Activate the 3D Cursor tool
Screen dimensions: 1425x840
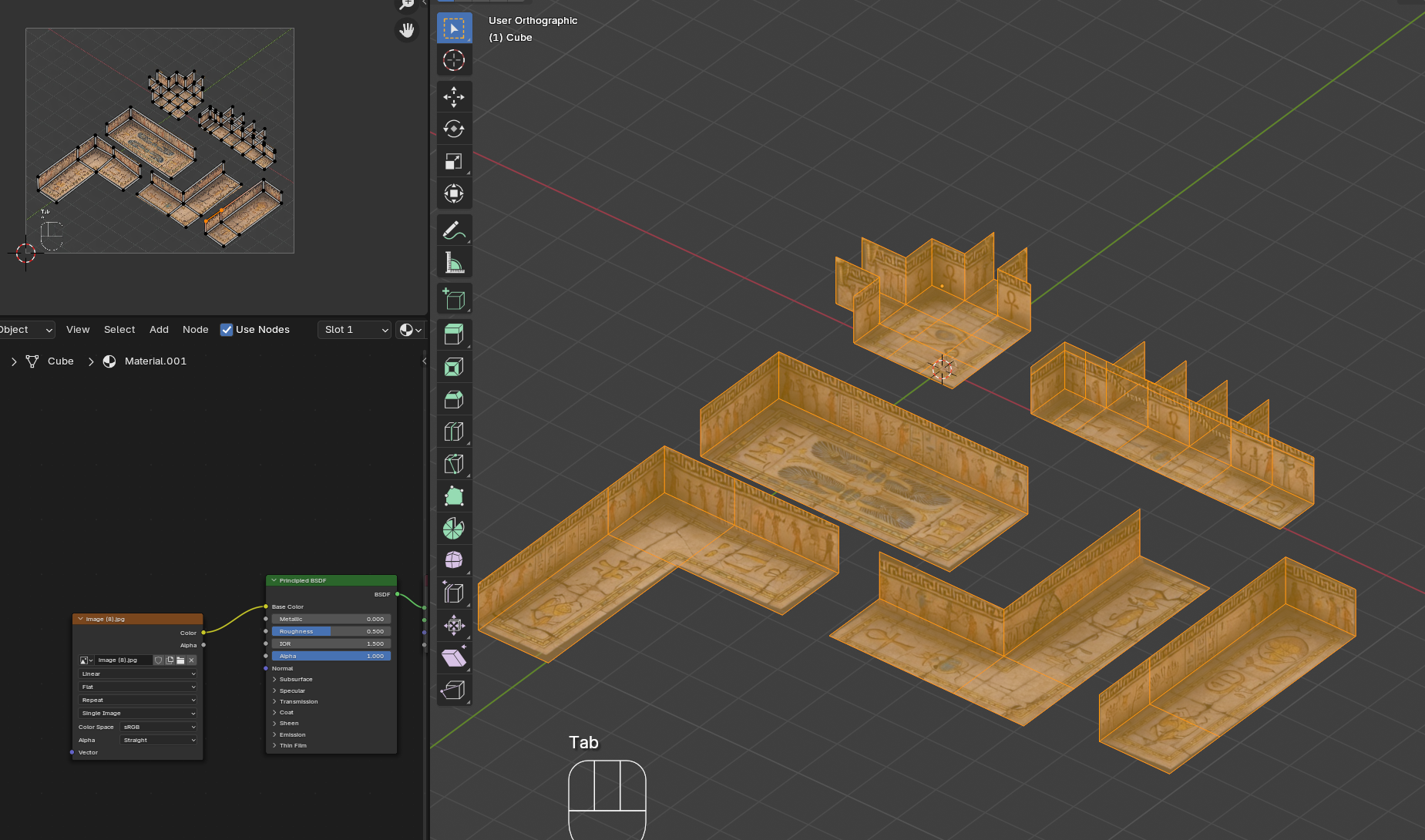coord(454,60)
